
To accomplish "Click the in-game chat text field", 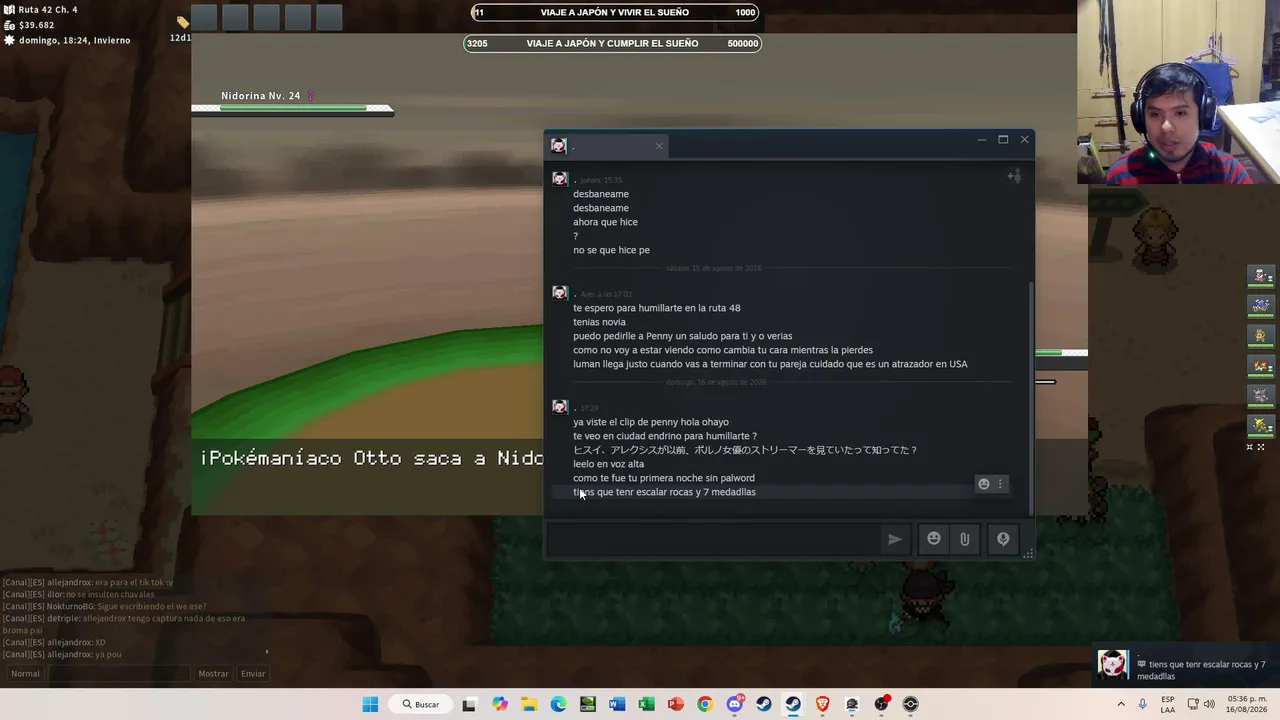I will pyautogui.click(x=119, y=674).
